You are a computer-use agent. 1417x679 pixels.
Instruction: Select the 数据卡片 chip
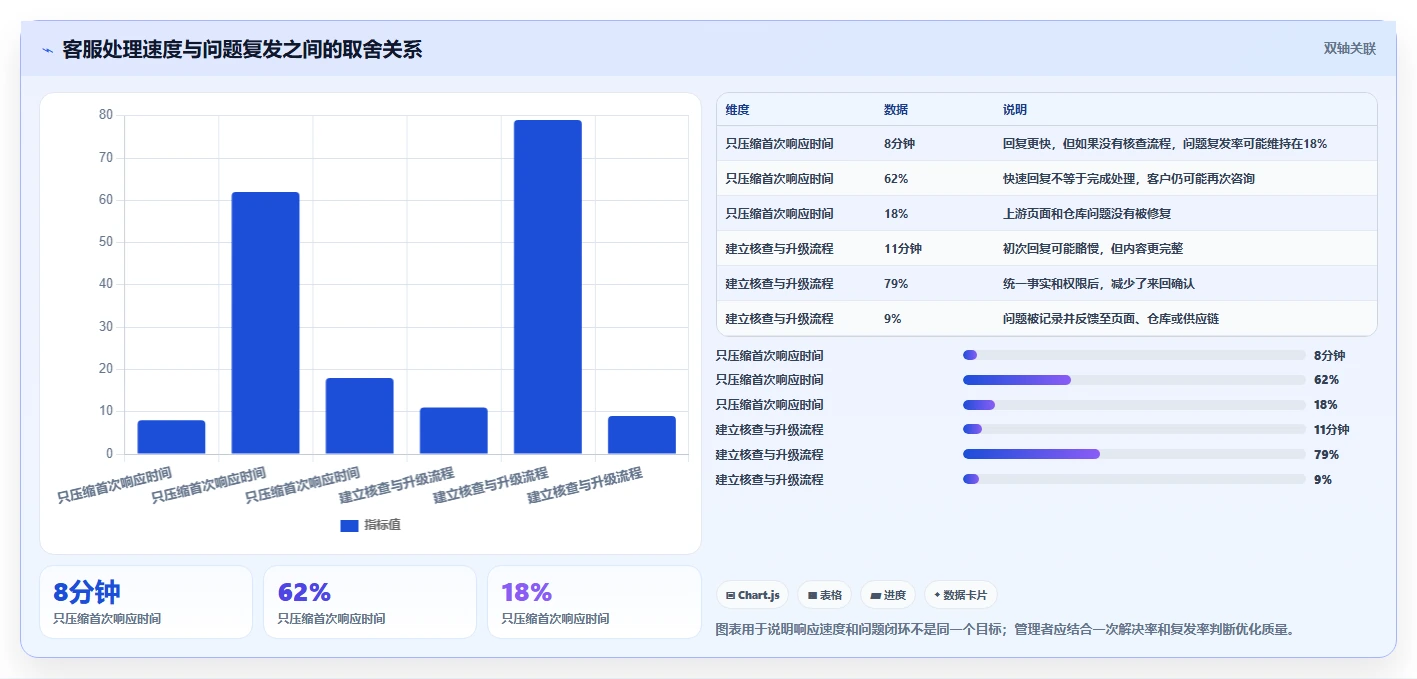pos(960,595)
